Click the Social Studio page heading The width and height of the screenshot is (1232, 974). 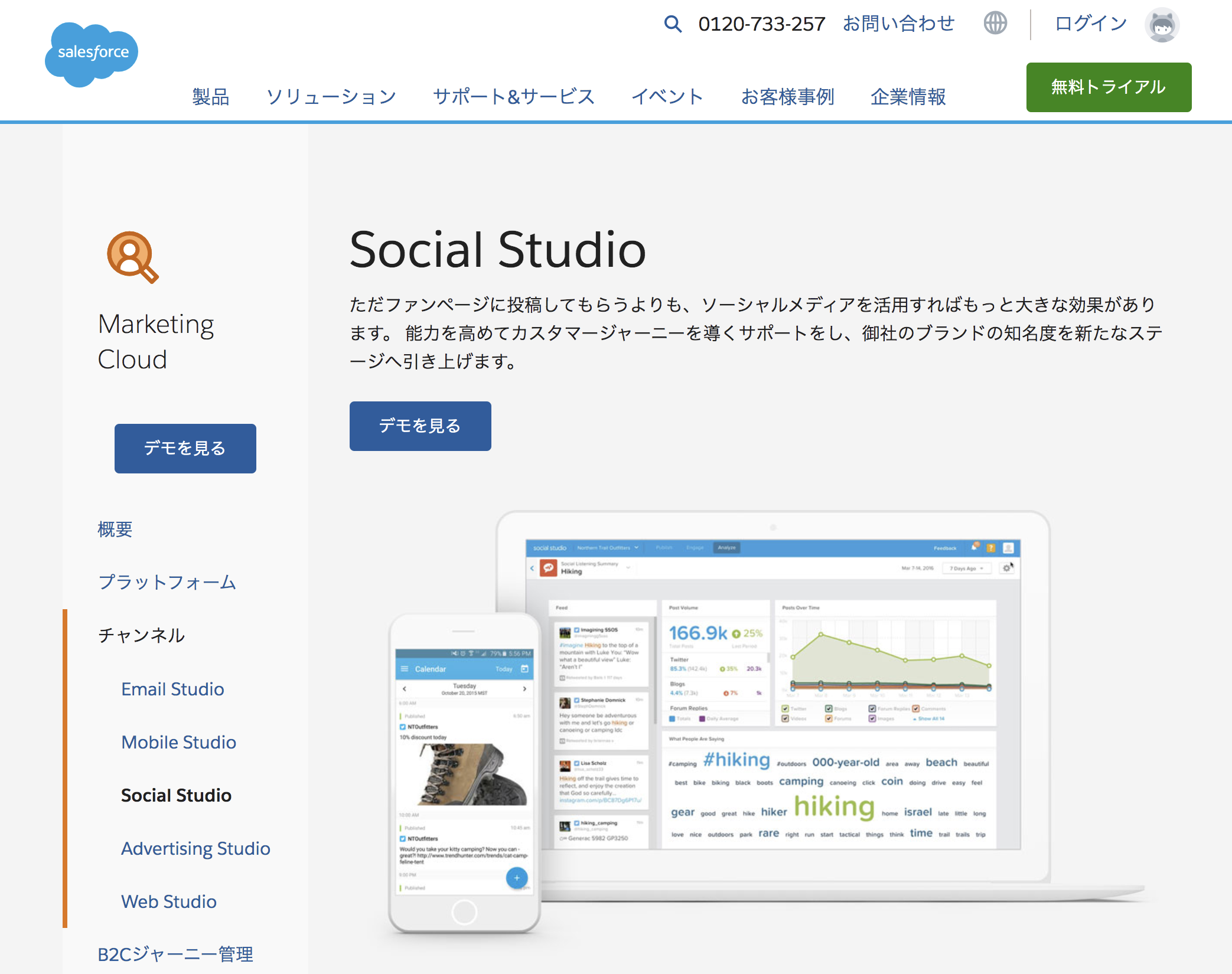(x=497, y=250)
